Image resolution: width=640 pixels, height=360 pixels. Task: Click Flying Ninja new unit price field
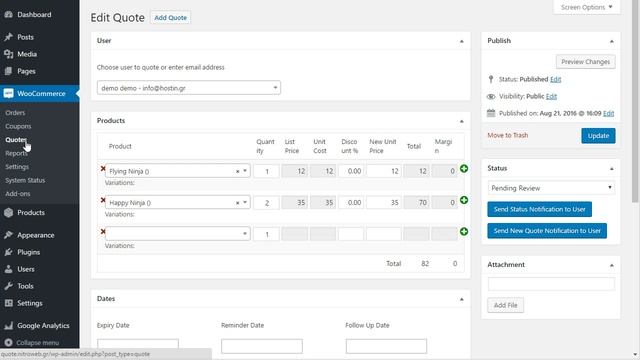pos(384,171)
